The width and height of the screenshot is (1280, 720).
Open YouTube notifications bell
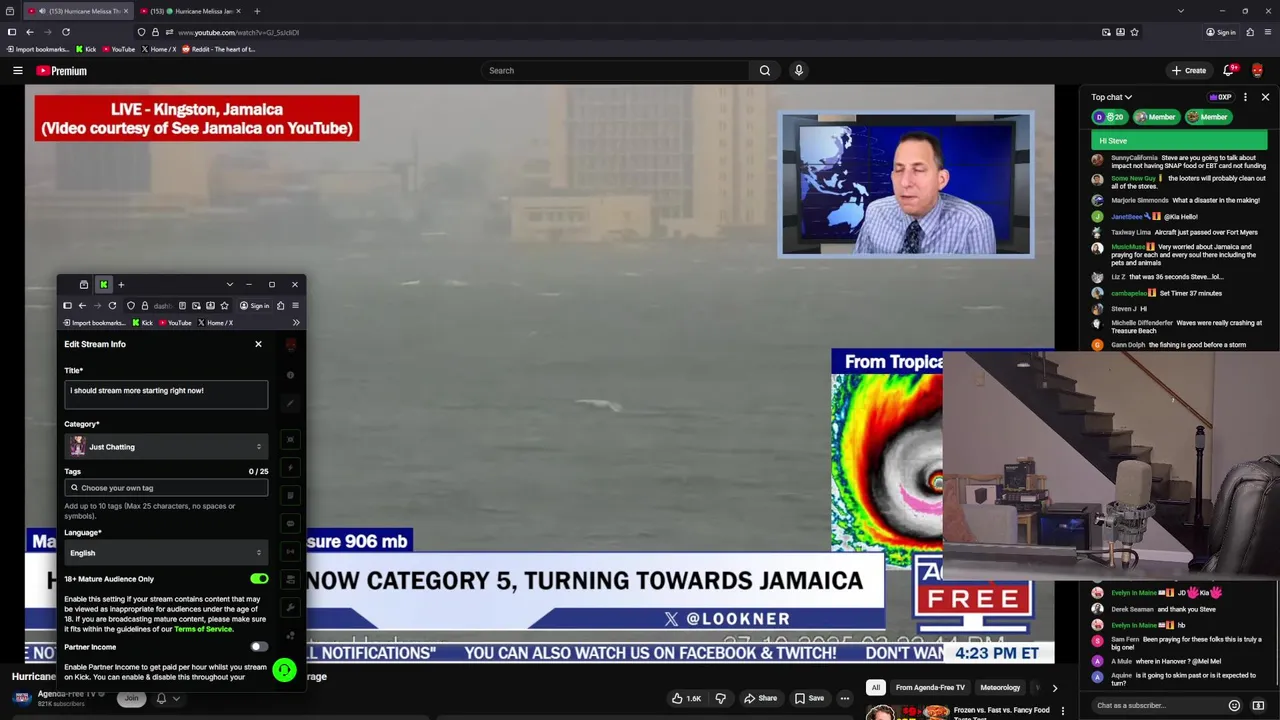pos(1229,71)
